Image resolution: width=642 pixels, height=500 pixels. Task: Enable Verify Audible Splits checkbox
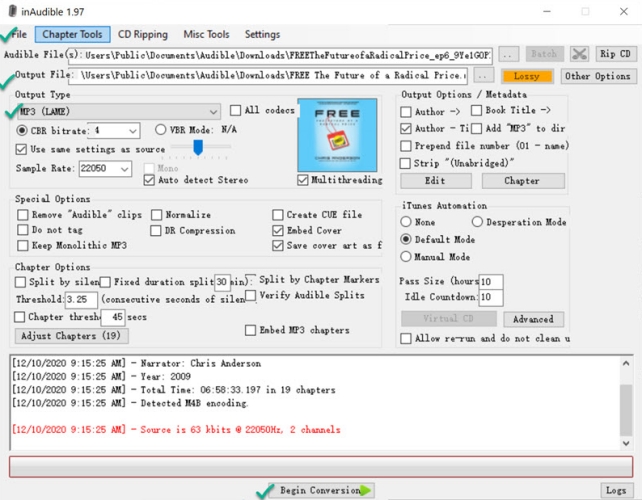click(x=251, y=295)
